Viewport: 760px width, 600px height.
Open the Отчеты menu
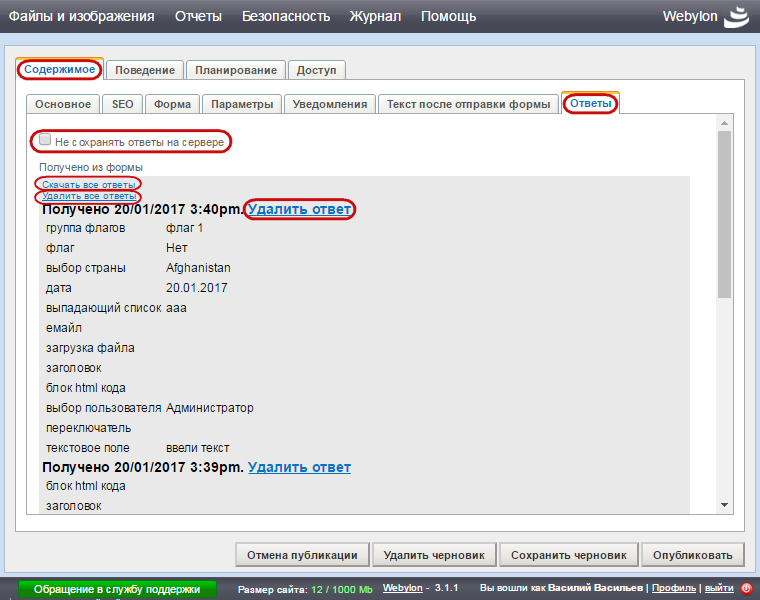198,16
